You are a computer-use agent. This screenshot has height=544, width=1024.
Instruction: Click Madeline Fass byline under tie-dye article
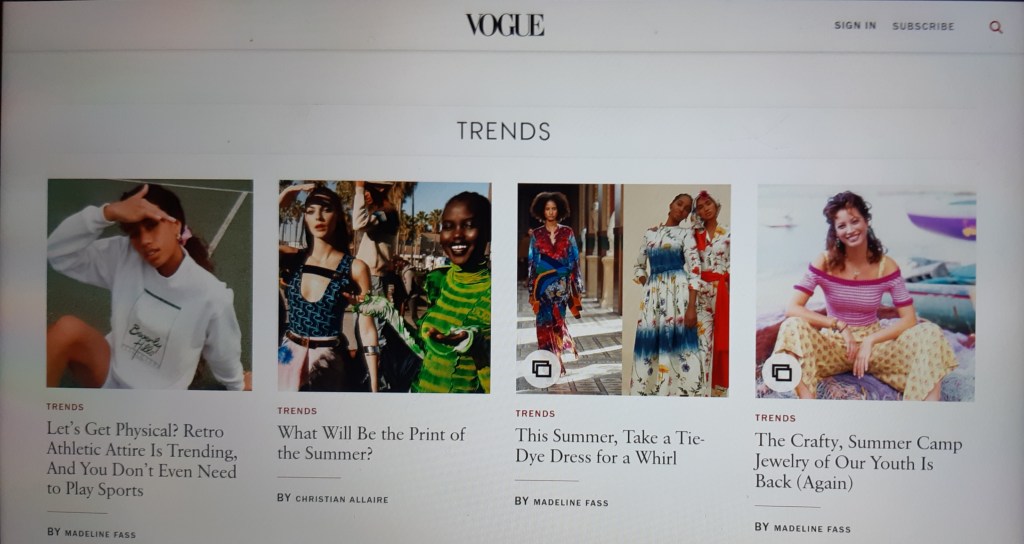tap(561, 502)
